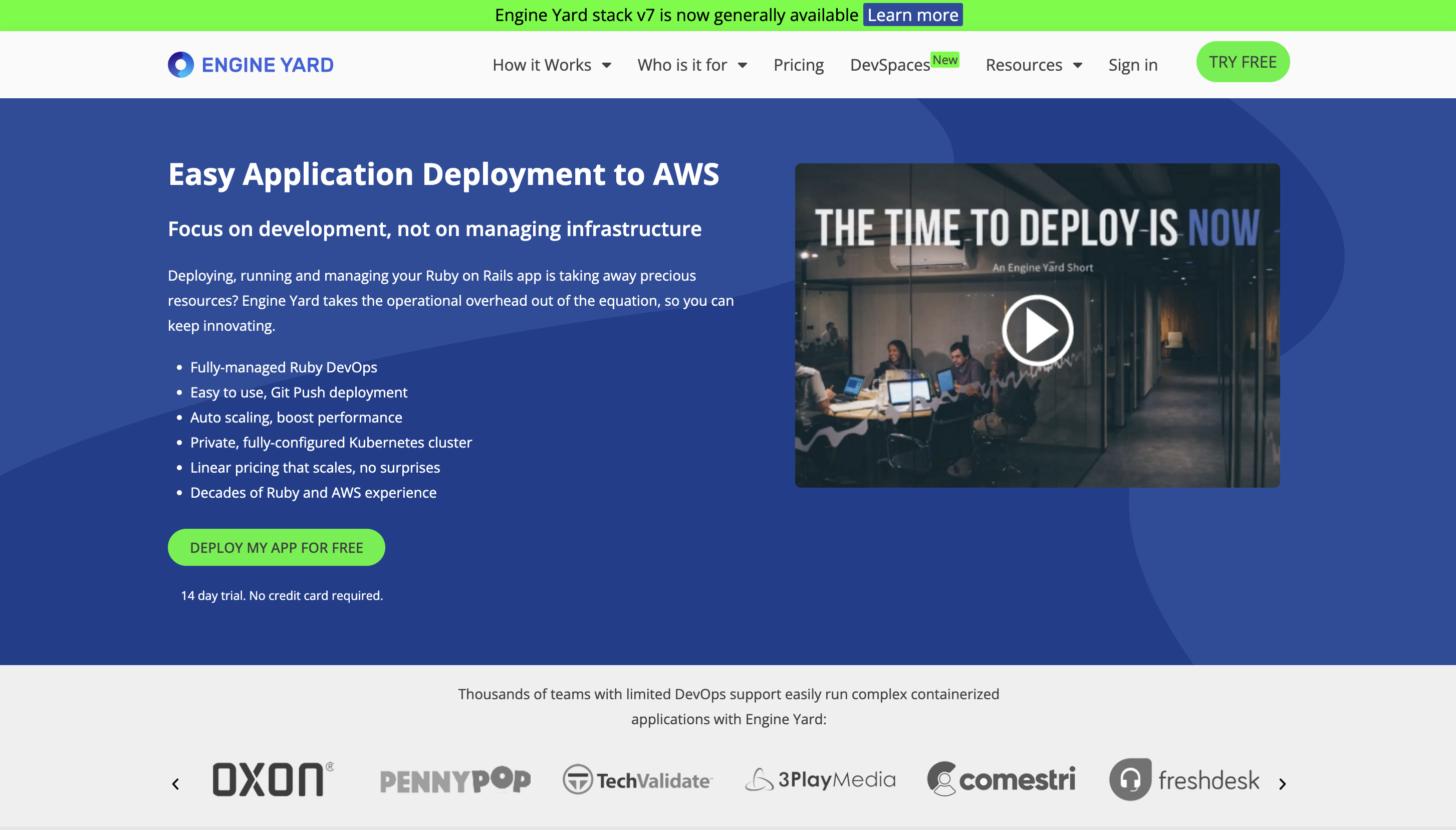Open the DevSpaces page

pyautogui.click(x=889, y=66)
